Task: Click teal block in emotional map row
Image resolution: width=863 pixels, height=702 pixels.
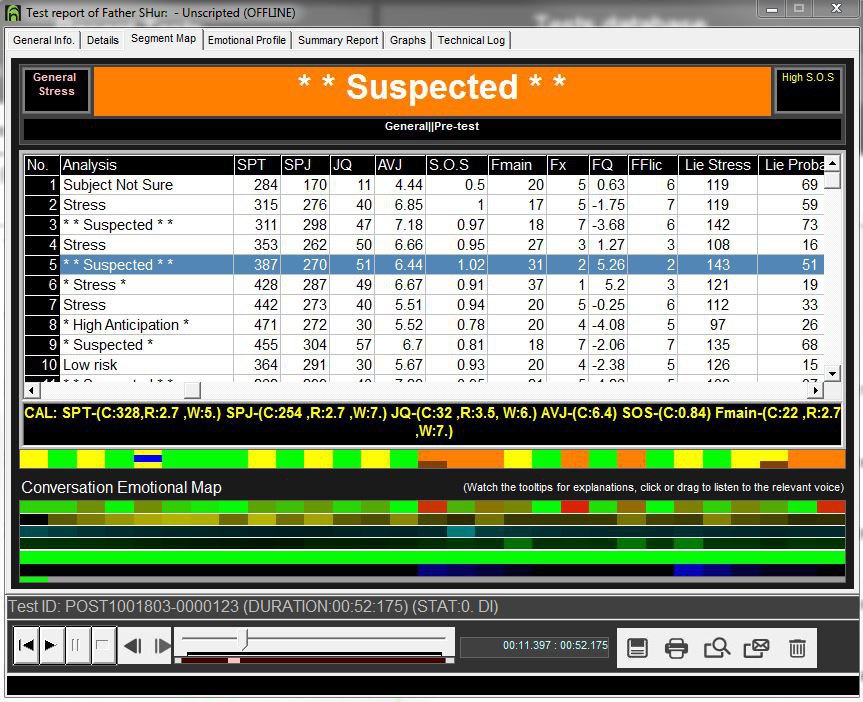Action: pyautogui.click(x=461, y=531)
